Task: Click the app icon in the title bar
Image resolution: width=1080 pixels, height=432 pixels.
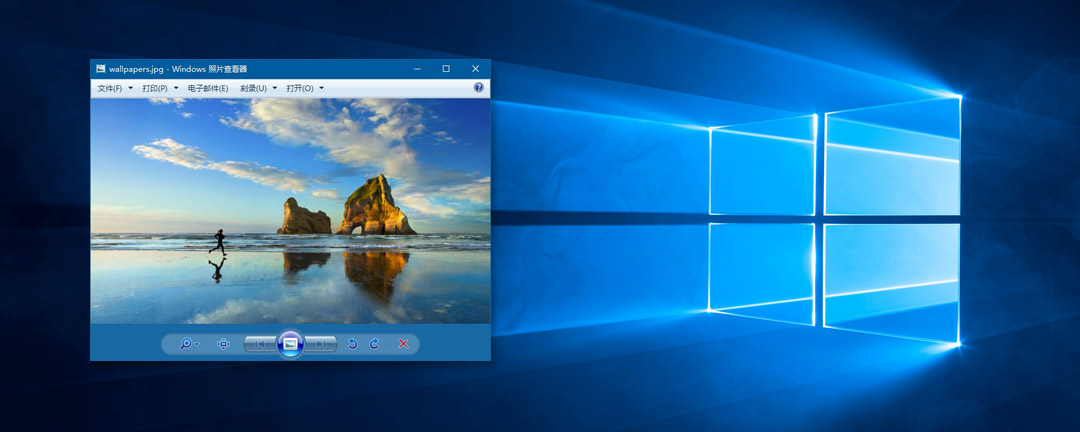Action: click(100, 69)
